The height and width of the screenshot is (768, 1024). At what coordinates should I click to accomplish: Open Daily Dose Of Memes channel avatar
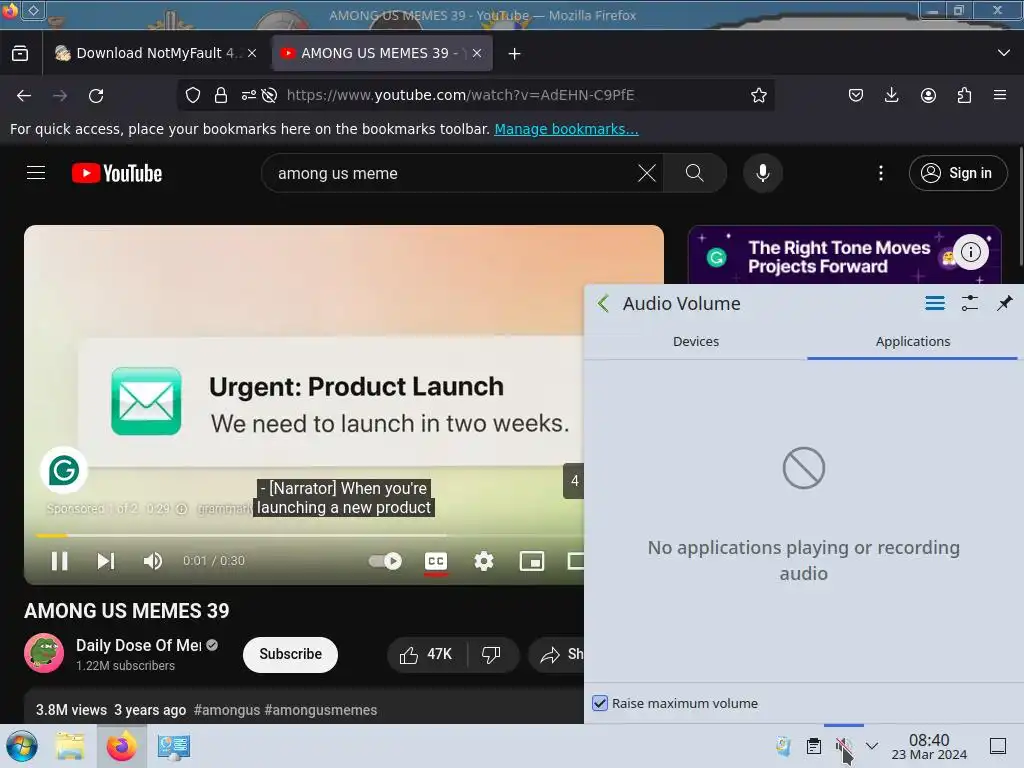[x=44, y=653]
